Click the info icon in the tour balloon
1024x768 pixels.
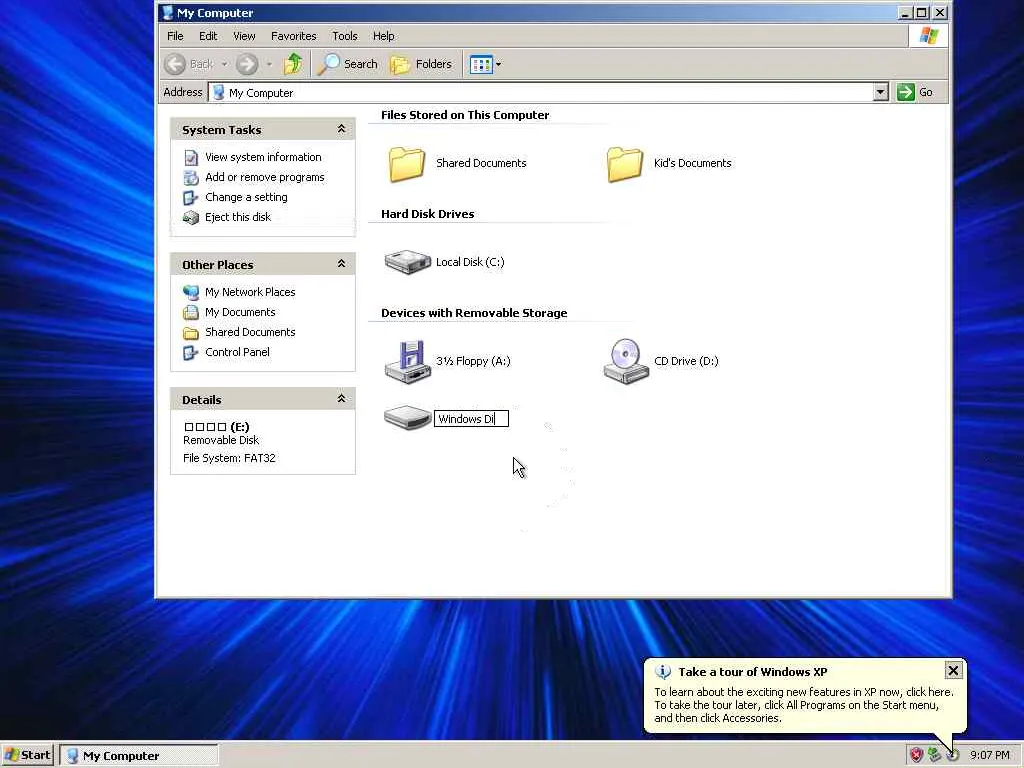click(662, 671)
